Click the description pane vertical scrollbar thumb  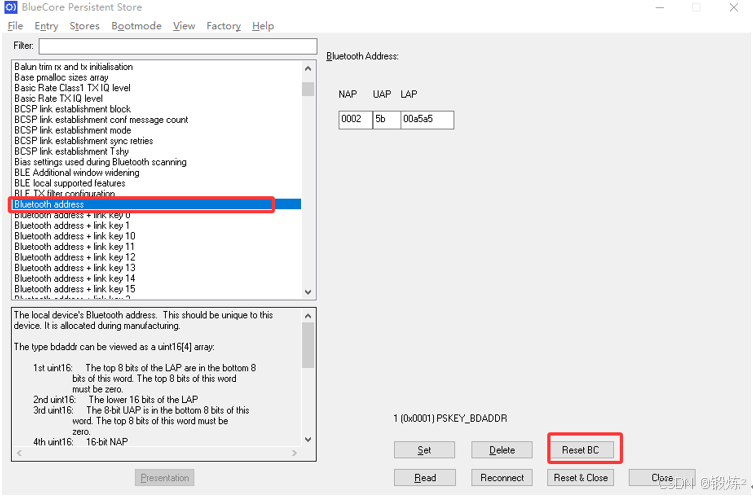coord(308,345)
